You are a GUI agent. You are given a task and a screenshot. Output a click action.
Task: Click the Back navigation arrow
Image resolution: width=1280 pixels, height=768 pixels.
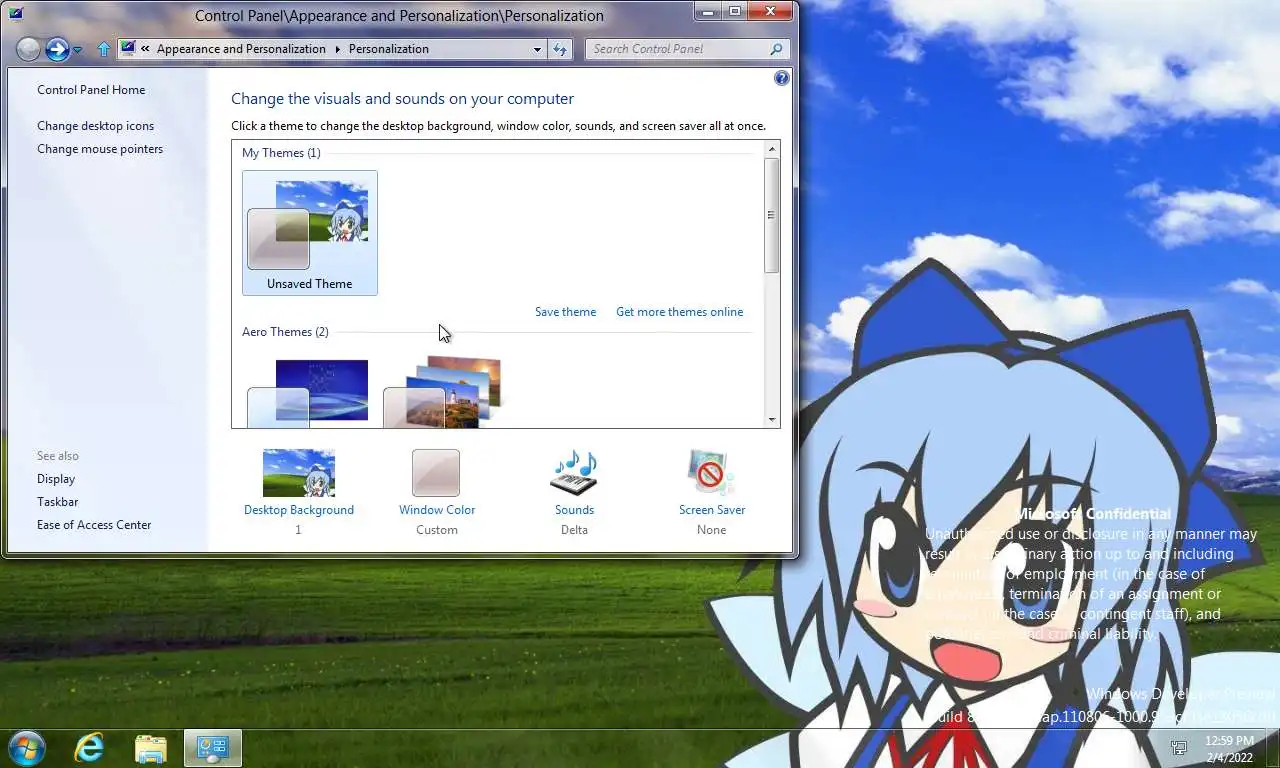29,48
